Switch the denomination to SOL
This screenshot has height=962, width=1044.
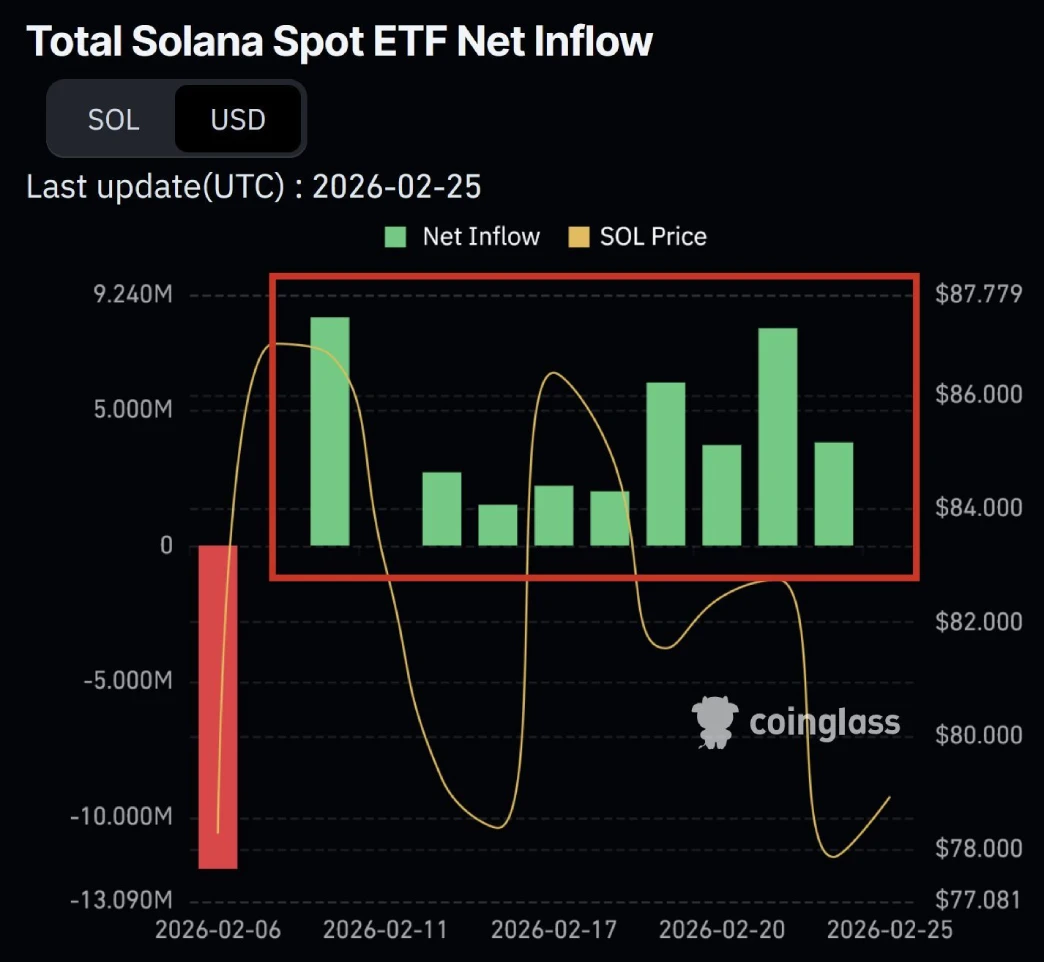pyautogui.click(x=114, y=119)
